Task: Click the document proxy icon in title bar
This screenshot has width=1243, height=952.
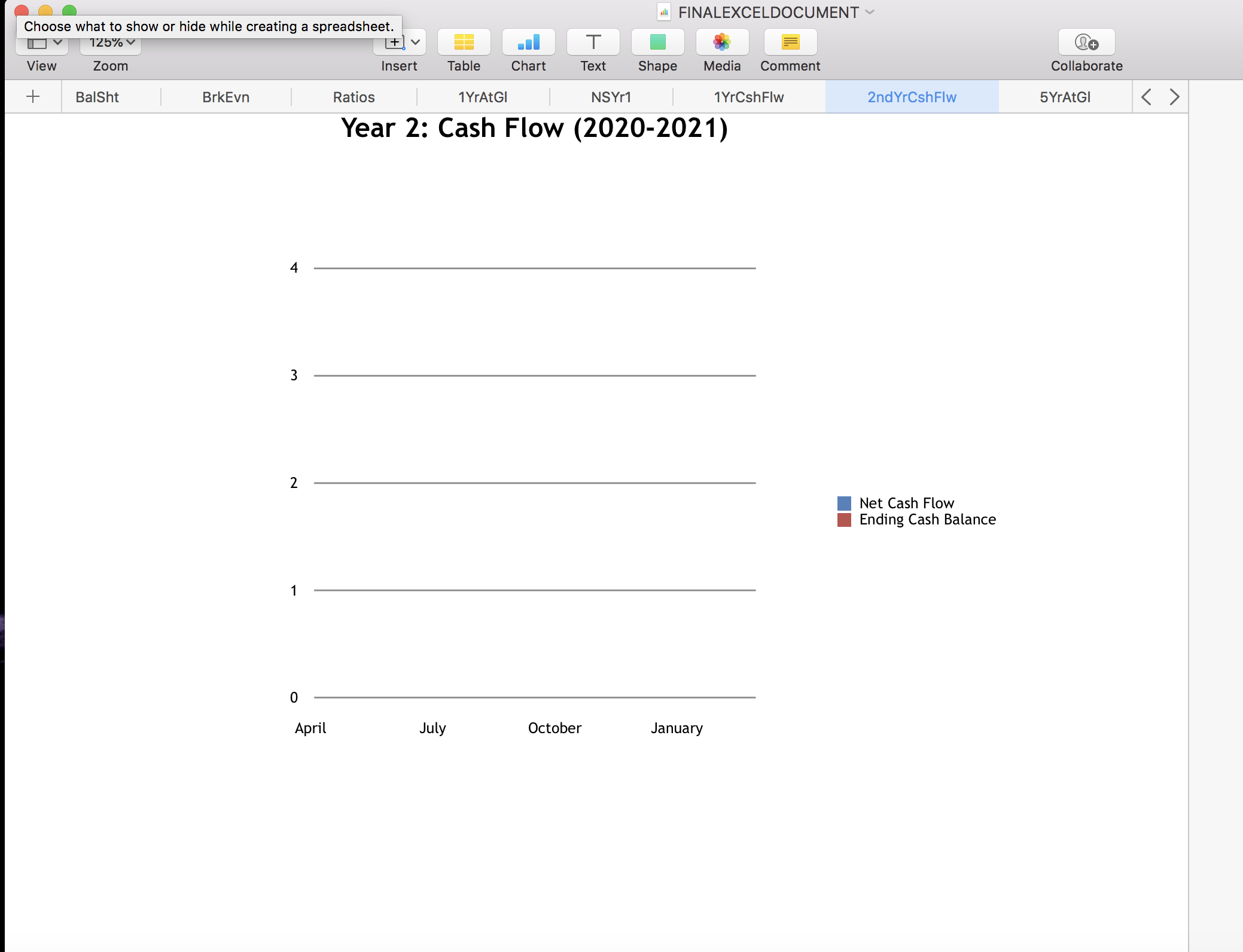Action: [x=664, y=12]
